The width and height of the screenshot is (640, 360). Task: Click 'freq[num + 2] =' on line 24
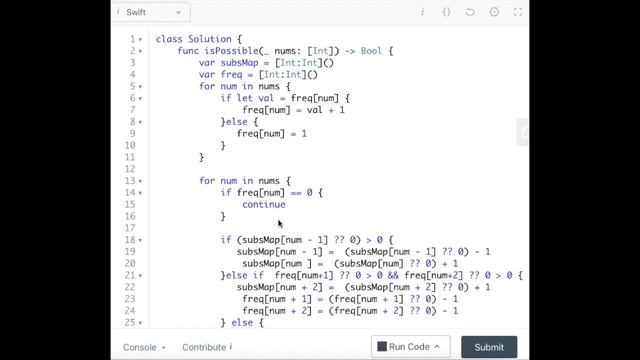(282, 311)
